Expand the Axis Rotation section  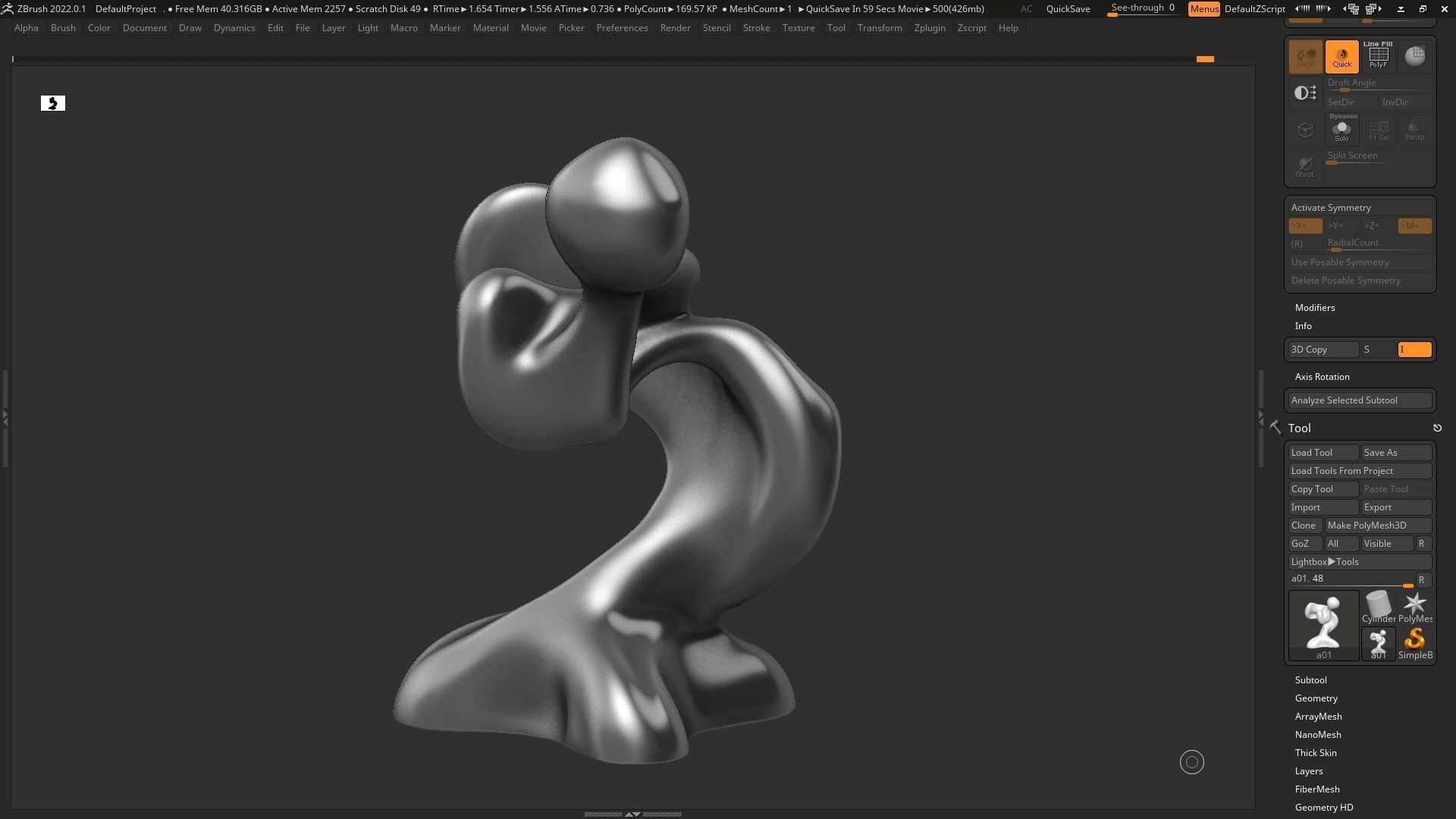(x=1322, y=377)
